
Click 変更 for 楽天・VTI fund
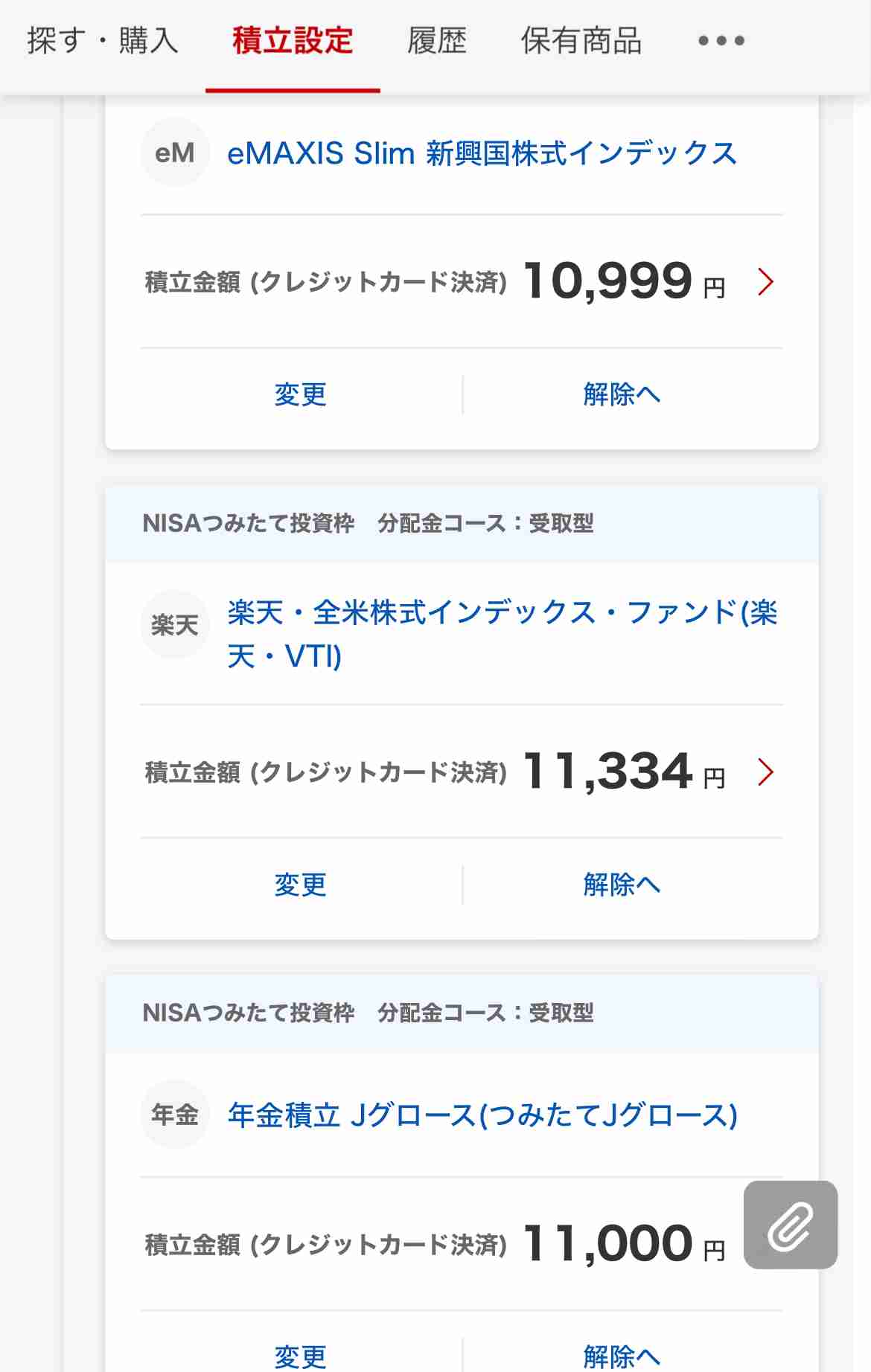pos(301,885)
